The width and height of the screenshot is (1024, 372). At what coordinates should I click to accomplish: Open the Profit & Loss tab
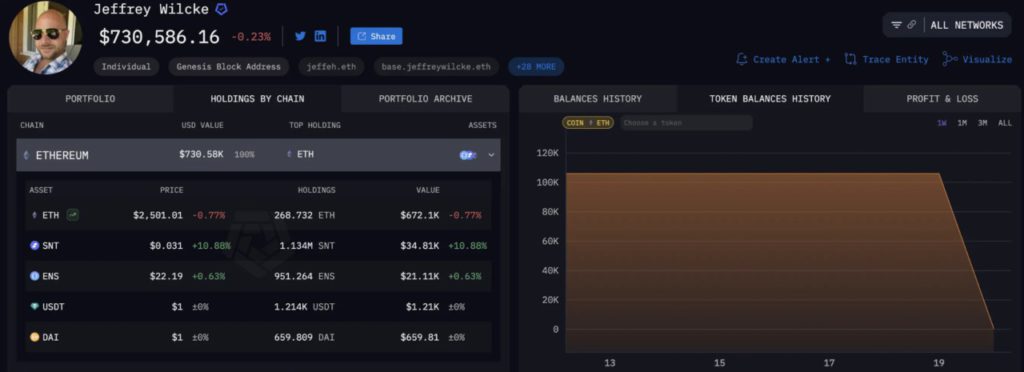tap(942, 99)
